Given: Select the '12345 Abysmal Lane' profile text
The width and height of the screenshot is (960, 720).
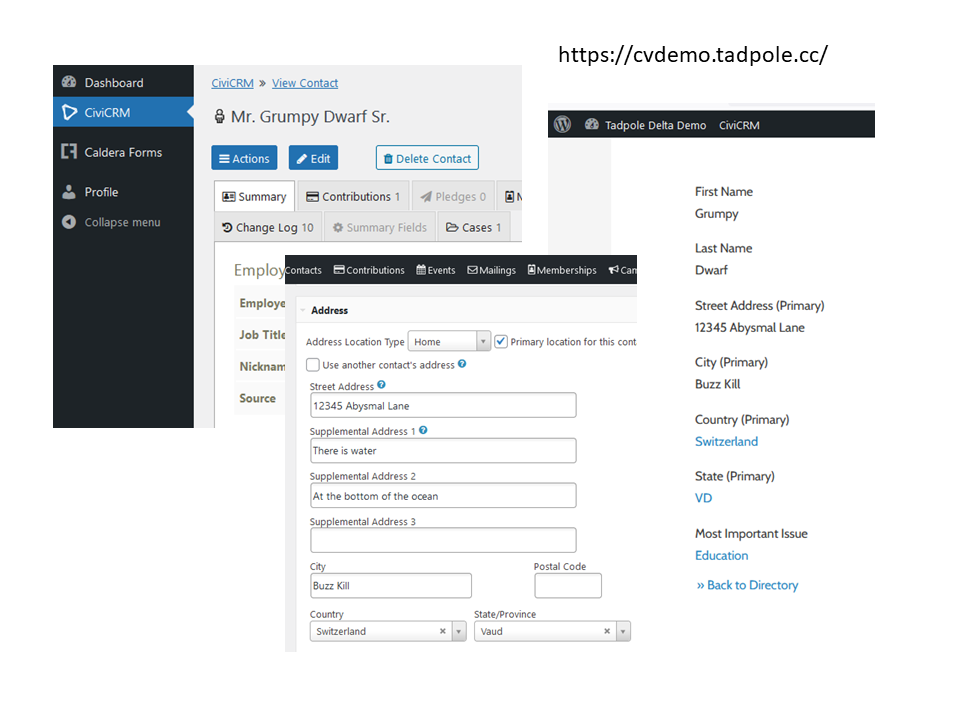Looking at the screenshot, I should click(749, 328).
